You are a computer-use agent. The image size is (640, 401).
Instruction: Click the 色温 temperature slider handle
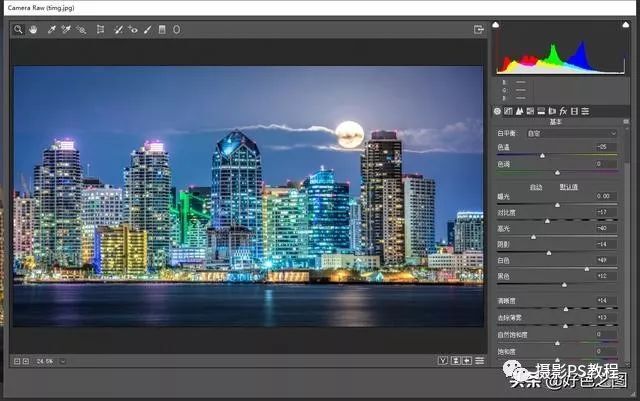[x=543, y=155]
